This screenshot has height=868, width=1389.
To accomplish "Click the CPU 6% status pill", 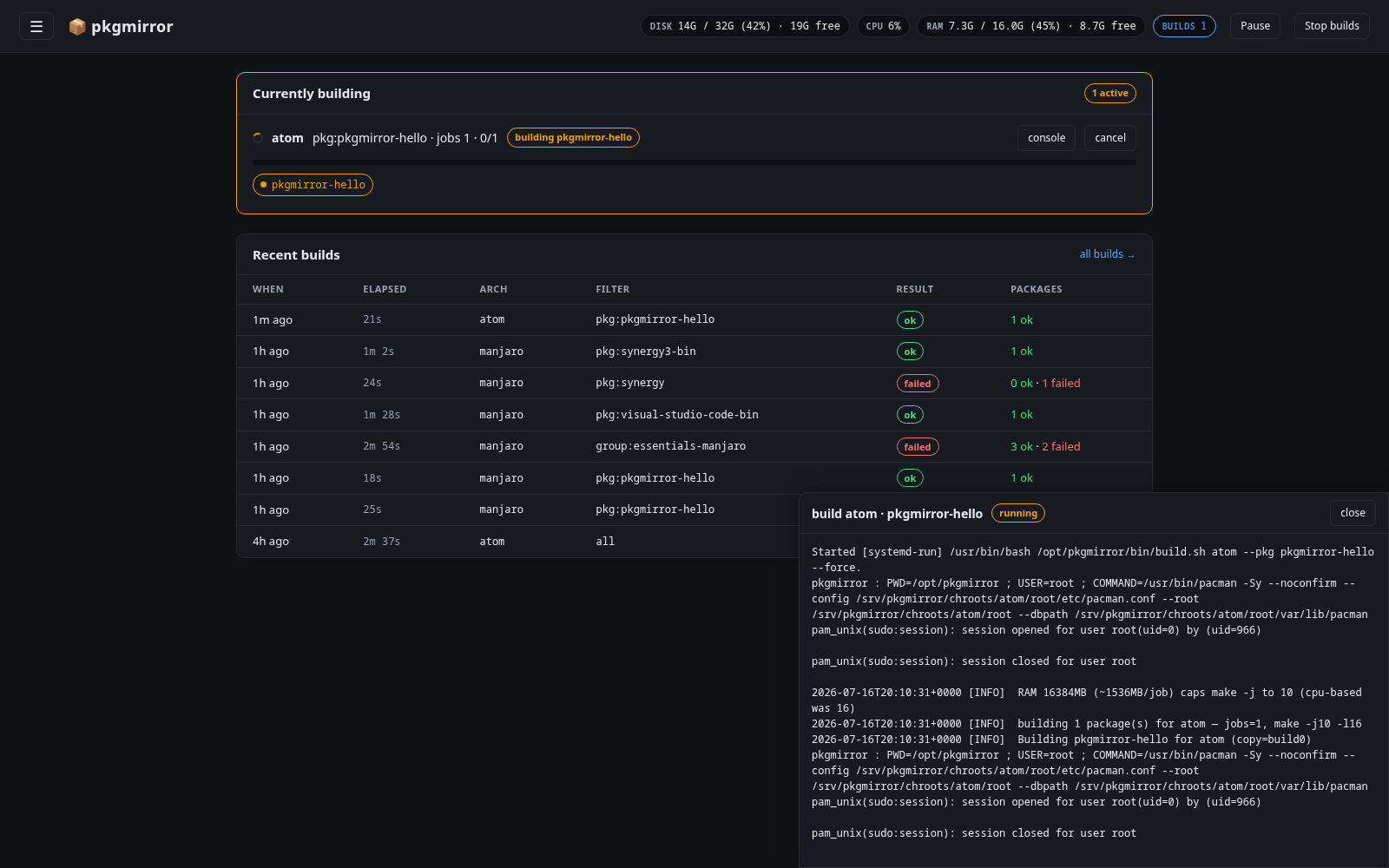I will [883, 26].
